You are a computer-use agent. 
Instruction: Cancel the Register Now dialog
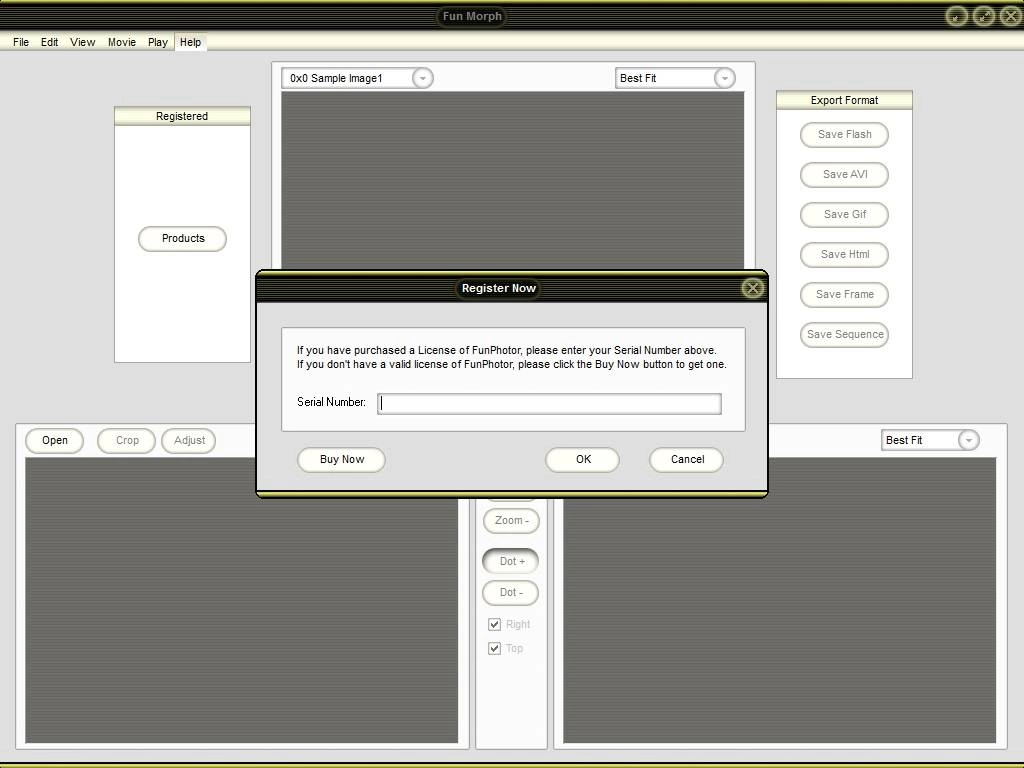point(687,459)
